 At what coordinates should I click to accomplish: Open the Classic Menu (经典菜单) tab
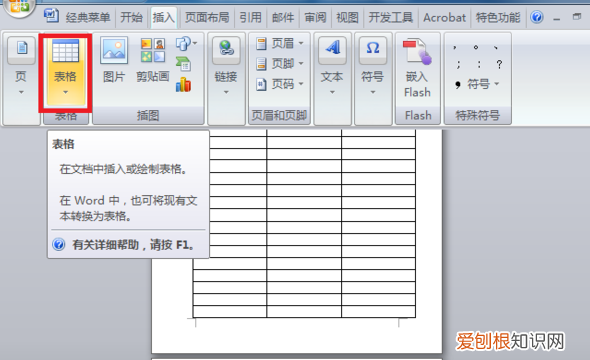pyautogui.click(x=88, y=17)
